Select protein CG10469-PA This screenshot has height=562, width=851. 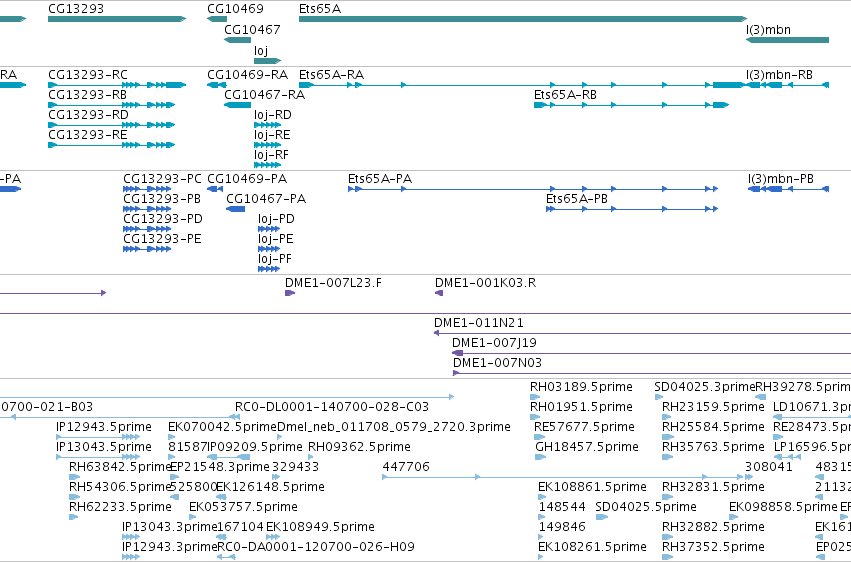(247, 178)
